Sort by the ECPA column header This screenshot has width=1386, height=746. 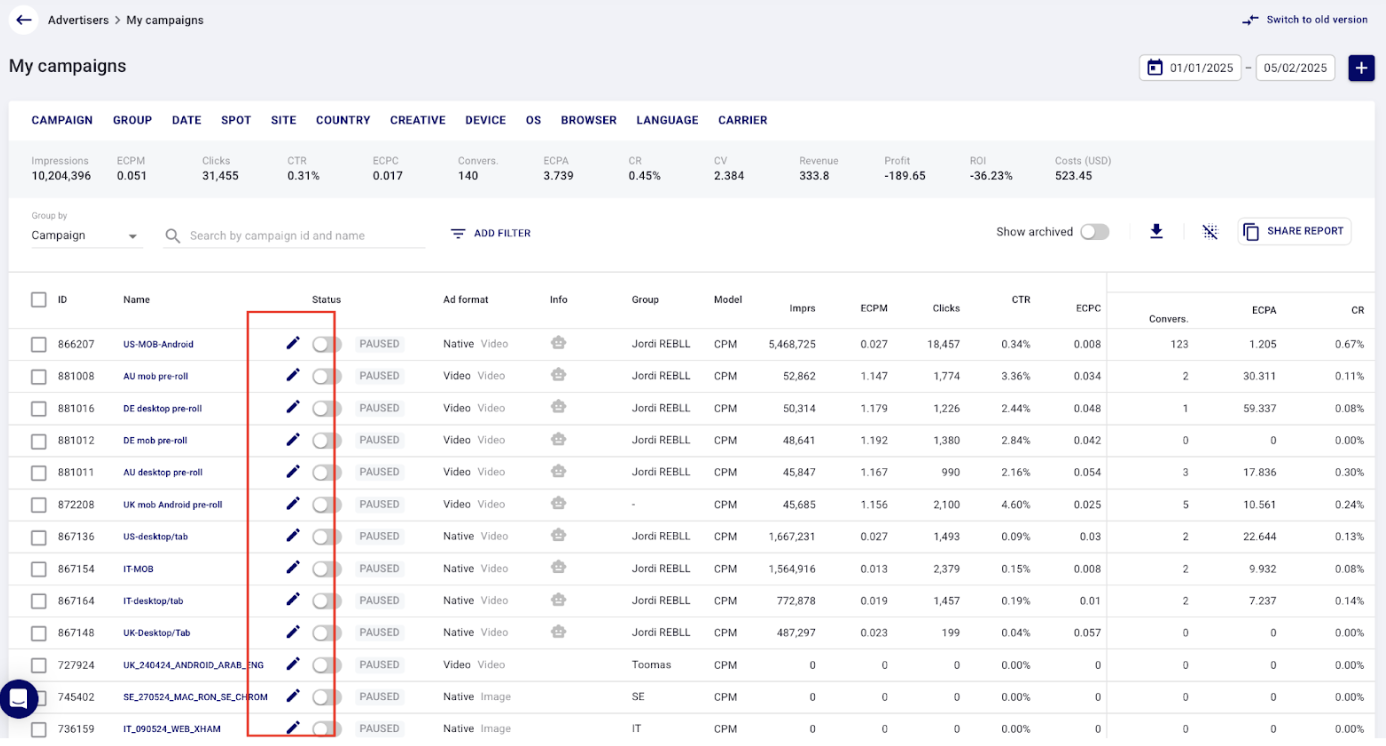click(1263, 310)
